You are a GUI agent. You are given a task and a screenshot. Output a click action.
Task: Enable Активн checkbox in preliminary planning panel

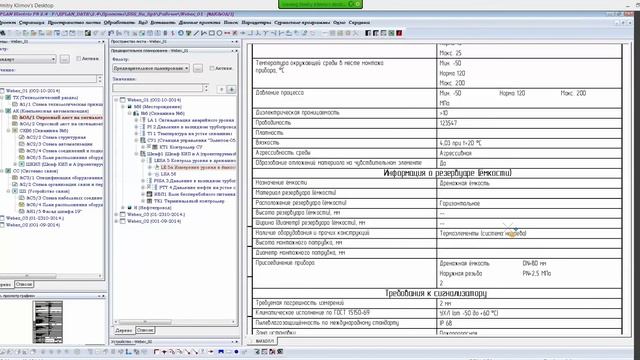click(x=211, y=68)
